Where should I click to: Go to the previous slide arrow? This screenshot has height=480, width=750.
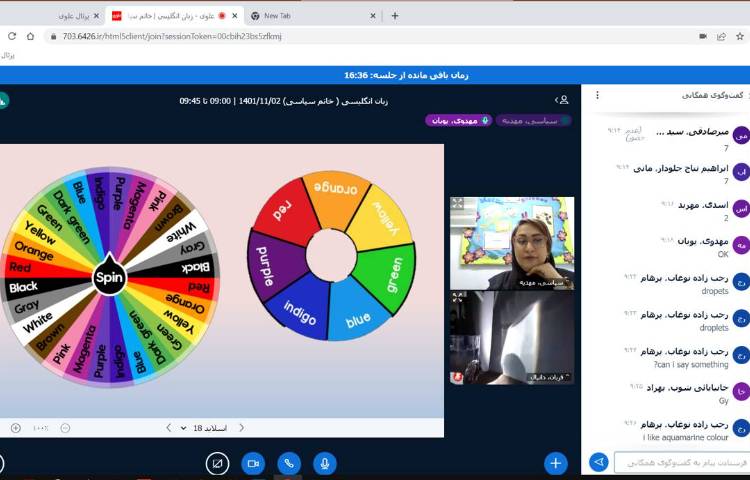[x=168, y=427]
